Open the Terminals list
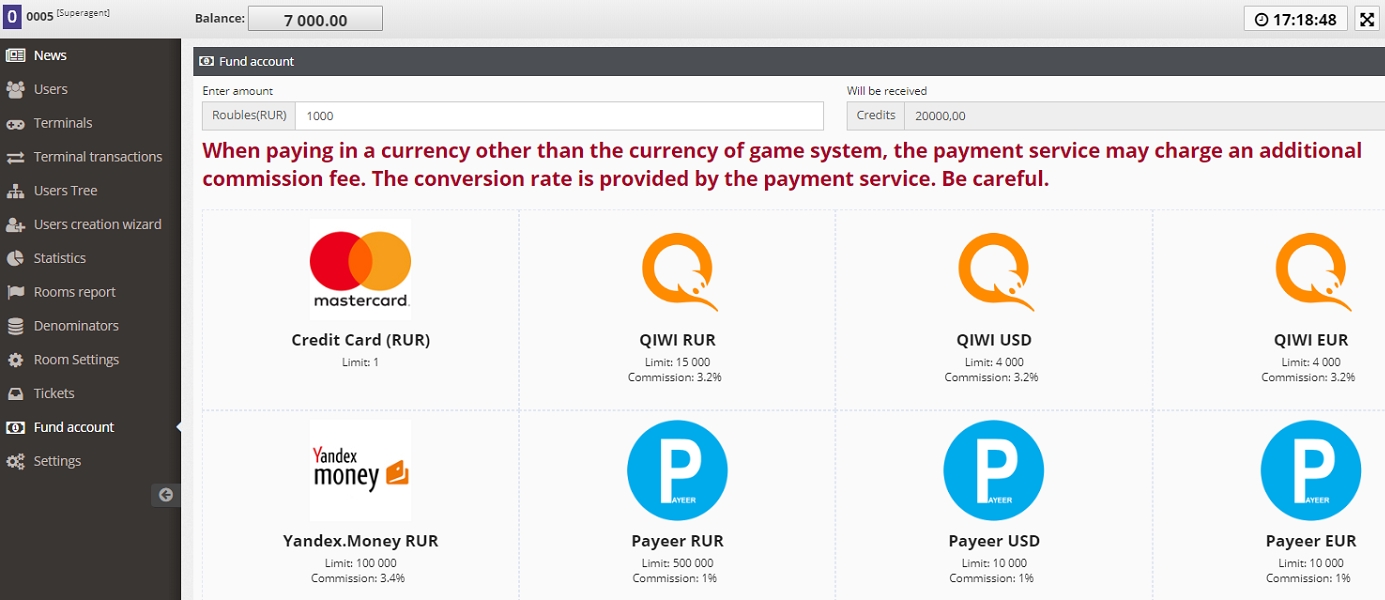 click(x=62, y=122)
